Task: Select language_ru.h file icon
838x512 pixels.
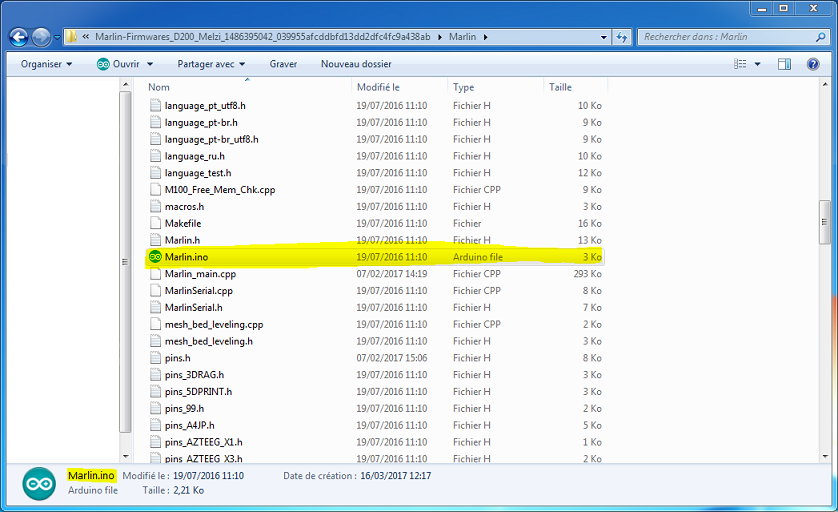Action: pyautogui.click(x=155, y=156)
